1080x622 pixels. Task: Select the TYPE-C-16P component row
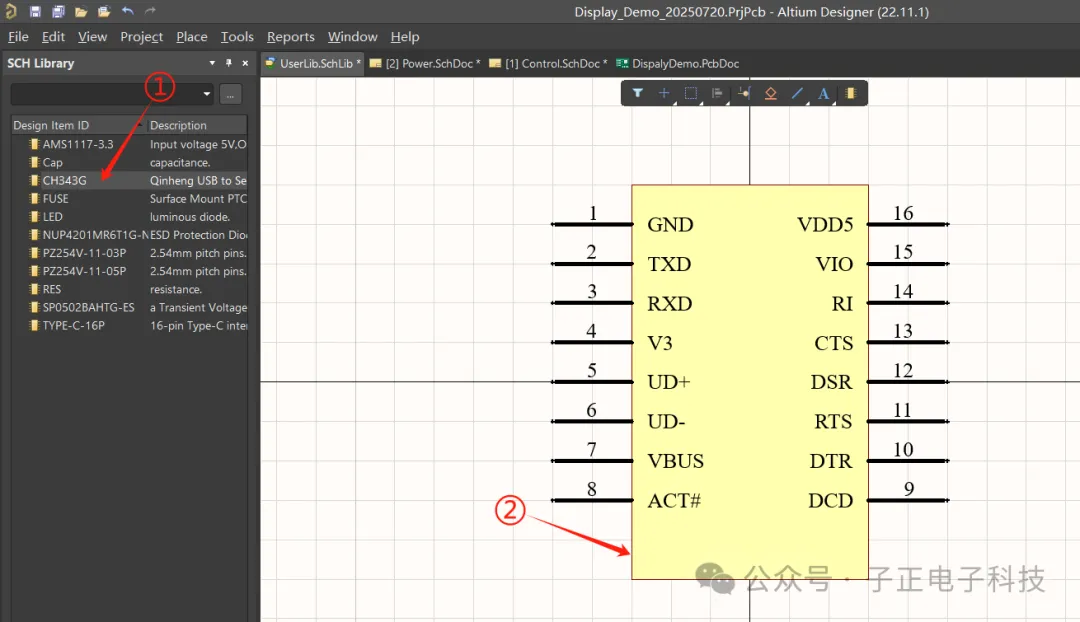tap(129, 326)
